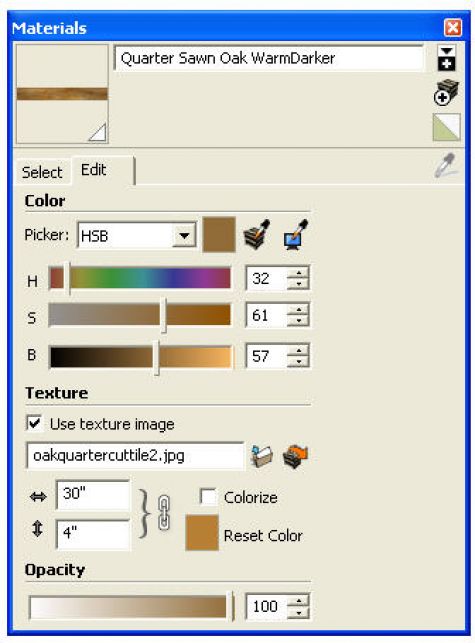The image size is (475, 643).
Task: Open the Edit tab
Action: pyautogui.click(x=94, y=170)
